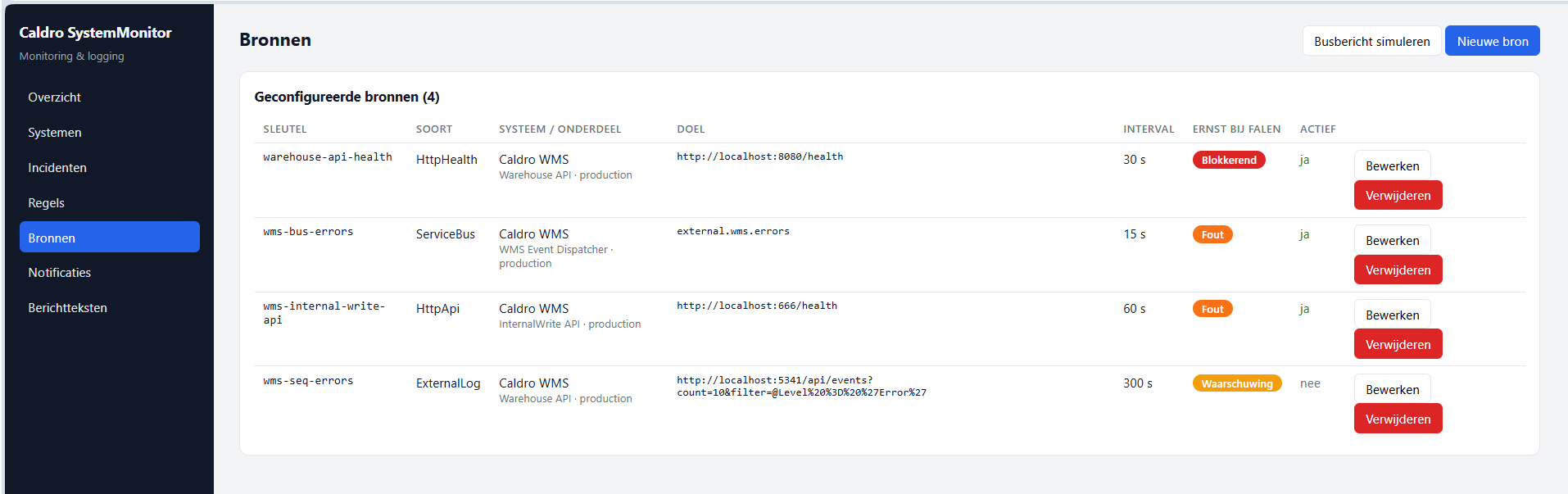Click Verwijderen for wms-seq-errors
1568x494 pixels.
1398,419
